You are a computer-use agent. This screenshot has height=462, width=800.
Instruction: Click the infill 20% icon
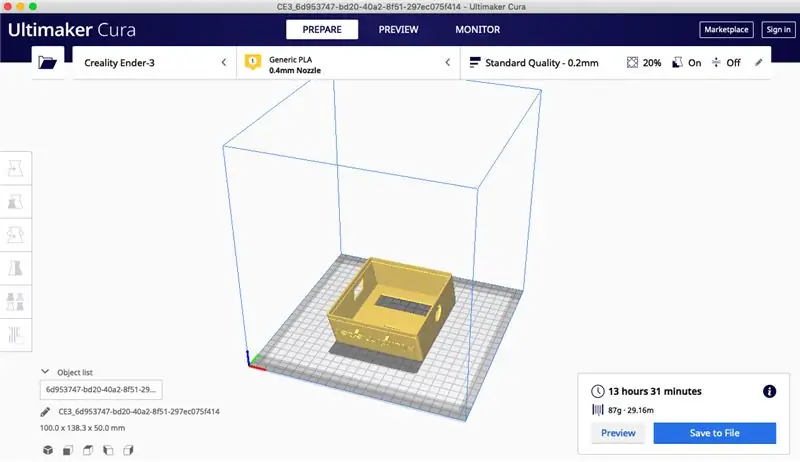(x=632, y=62)
